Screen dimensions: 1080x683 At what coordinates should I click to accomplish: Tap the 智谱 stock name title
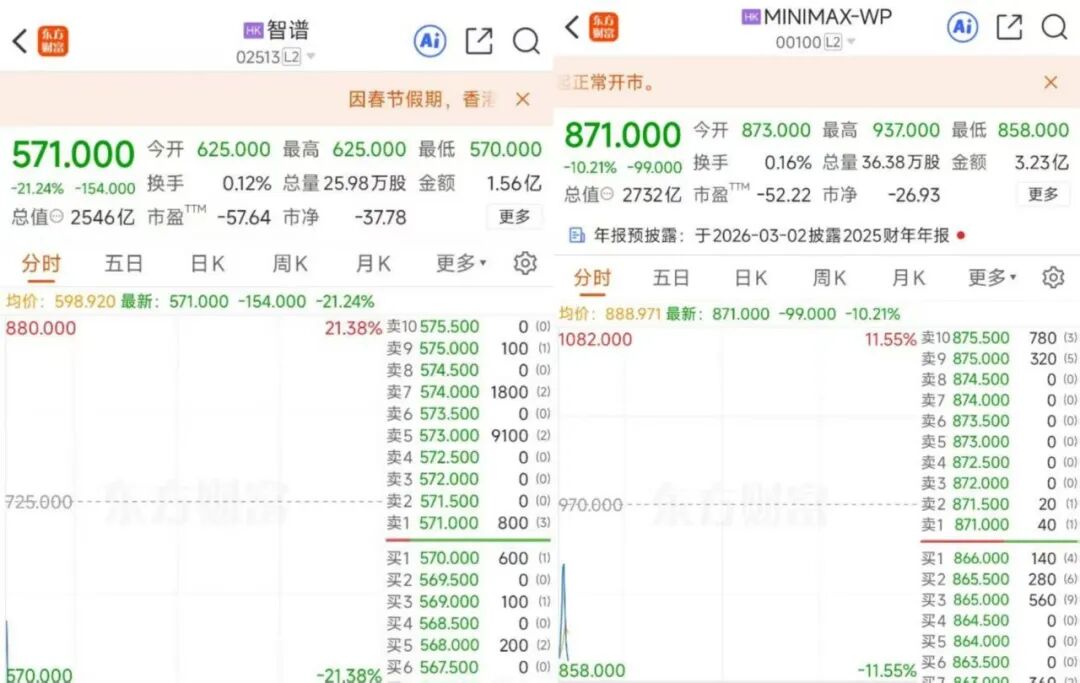(288, 30)
